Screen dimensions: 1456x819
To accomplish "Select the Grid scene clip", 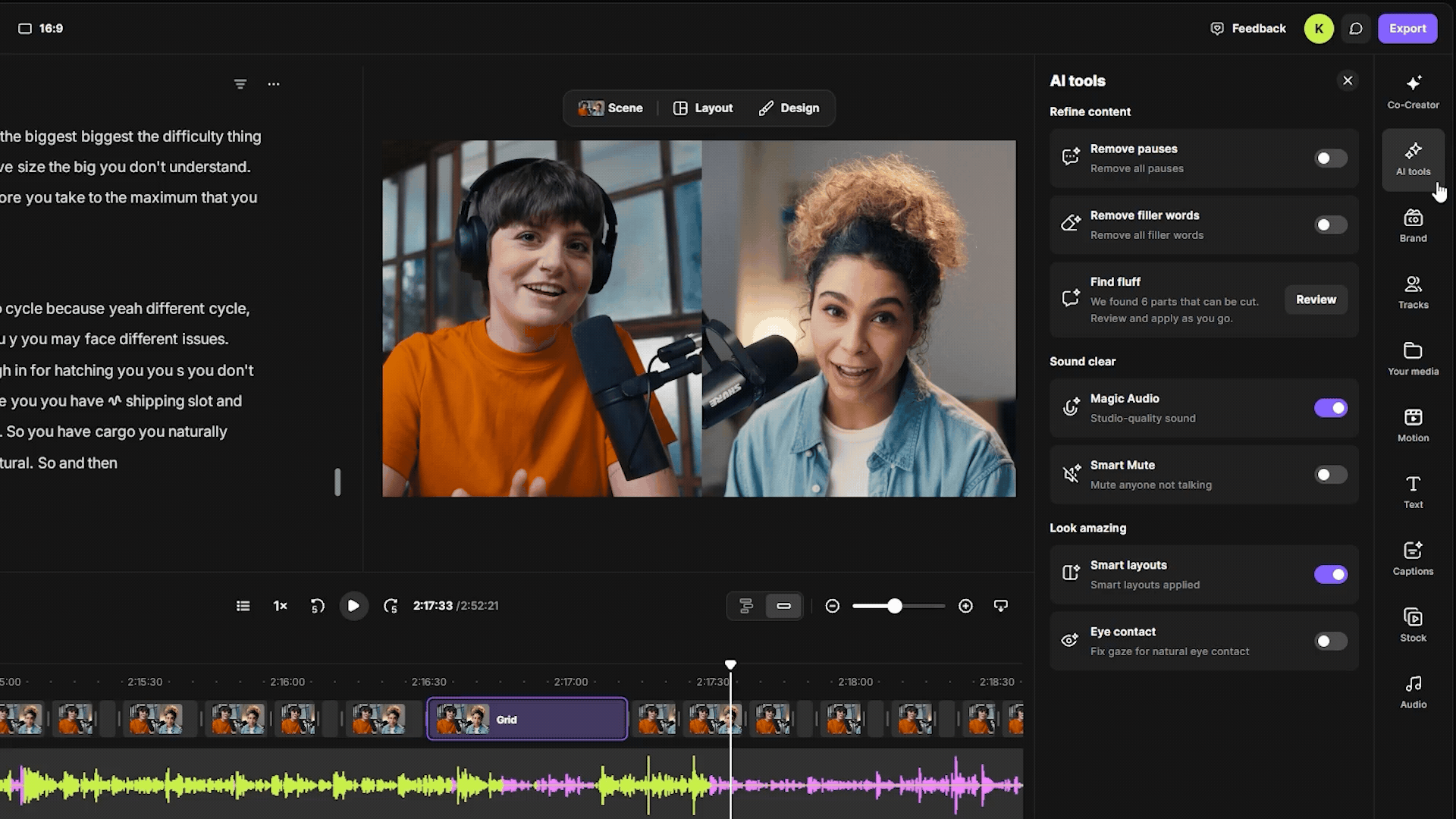I will coord(527,719).
